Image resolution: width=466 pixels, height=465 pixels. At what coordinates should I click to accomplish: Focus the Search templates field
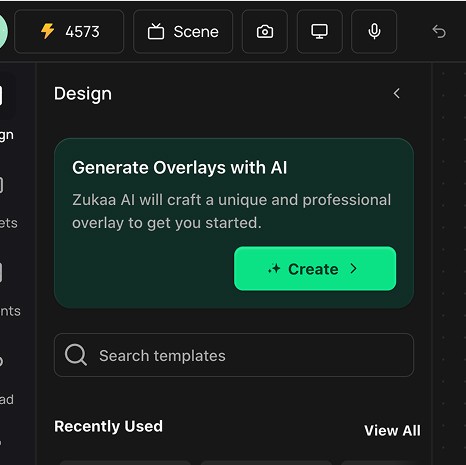(234, 355)
